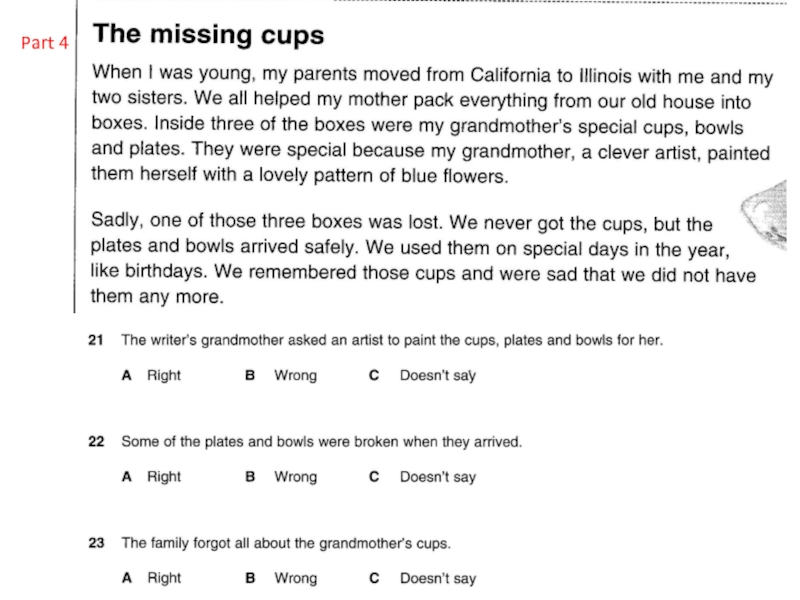Select Doesn't say for question 21

pos(422,376)
